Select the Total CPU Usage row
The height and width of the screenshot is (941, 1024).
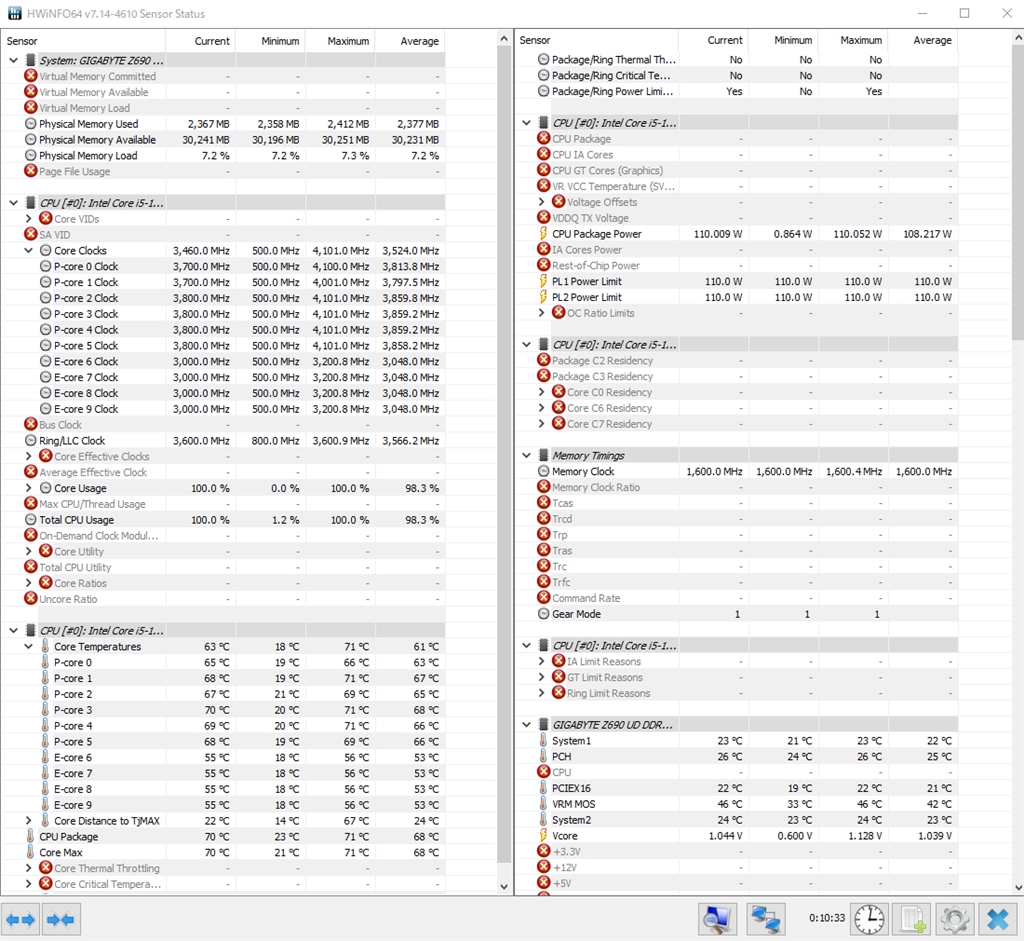[x=223, y=520]
